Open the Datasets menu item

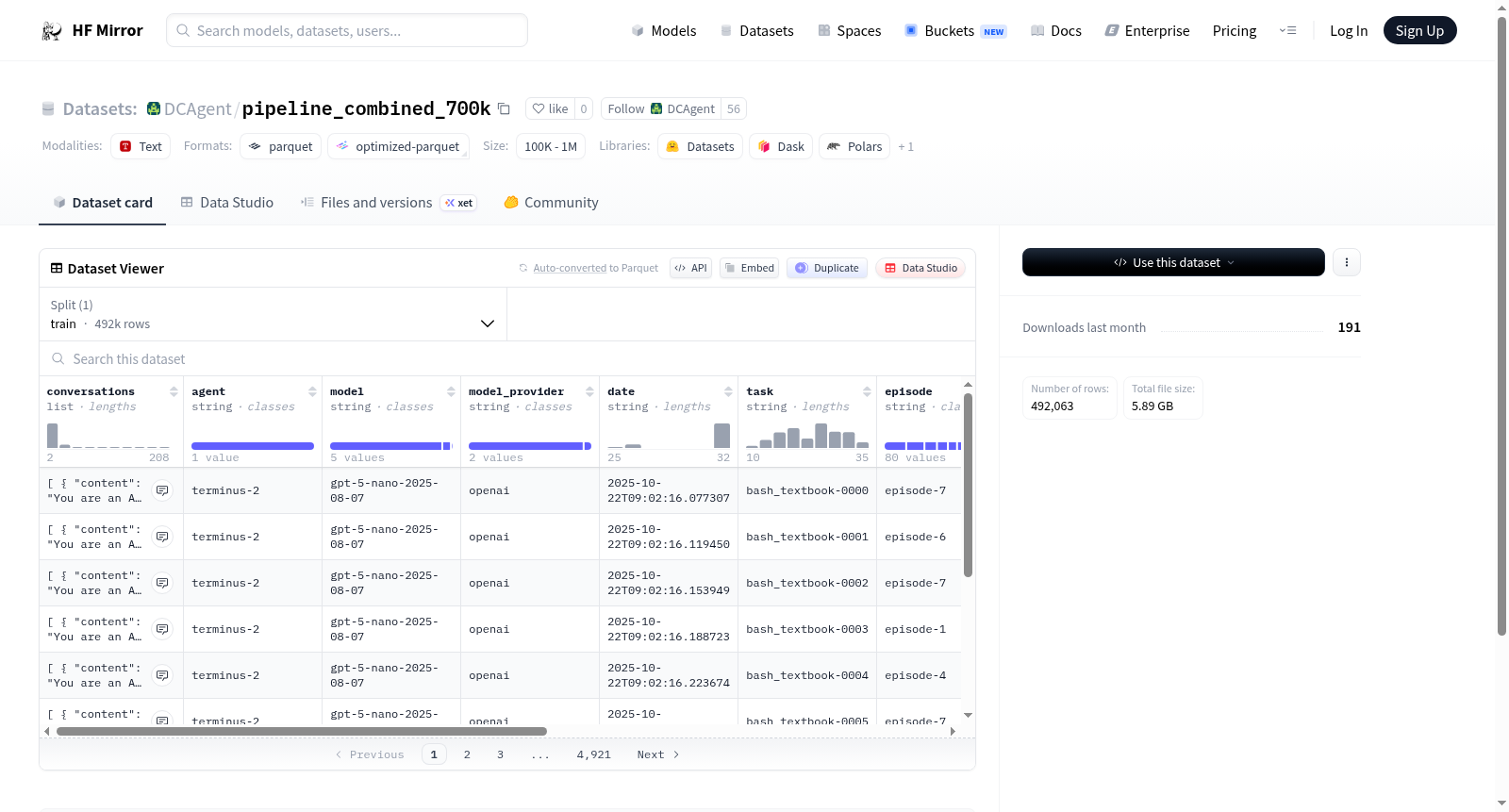point(756,31)
